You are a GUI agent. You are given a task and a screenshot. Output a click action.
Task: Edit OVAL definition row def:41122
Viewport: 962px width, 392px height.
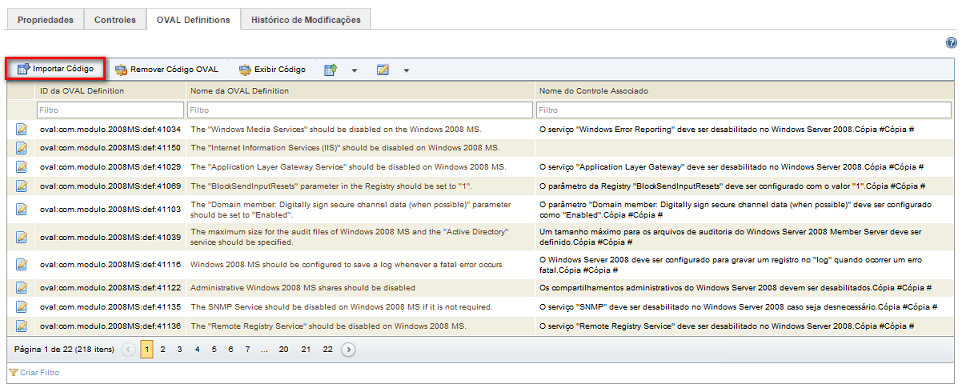point(21,287)
